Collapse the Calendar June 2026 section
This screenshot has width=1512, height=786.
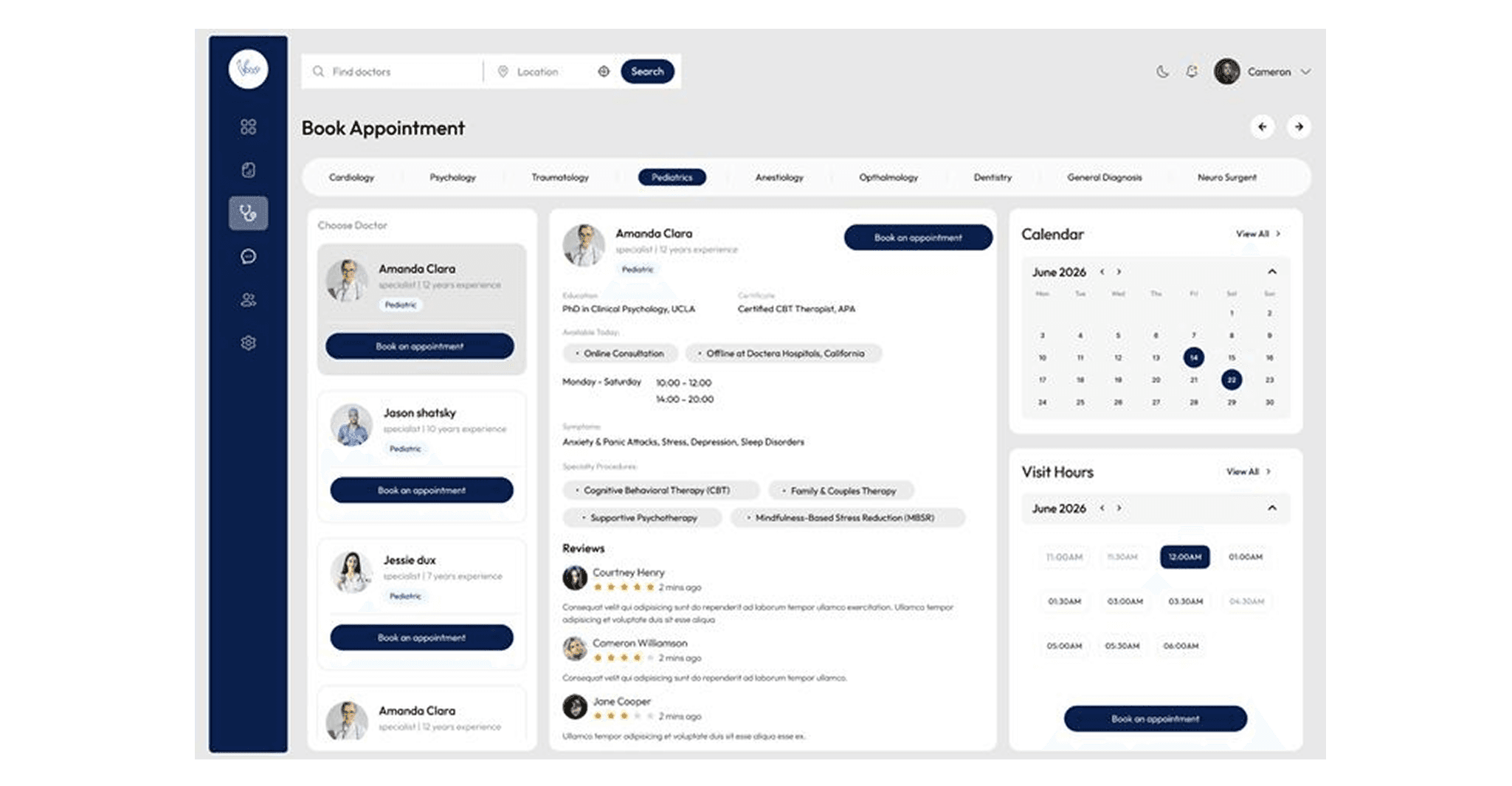(1272, 272)
